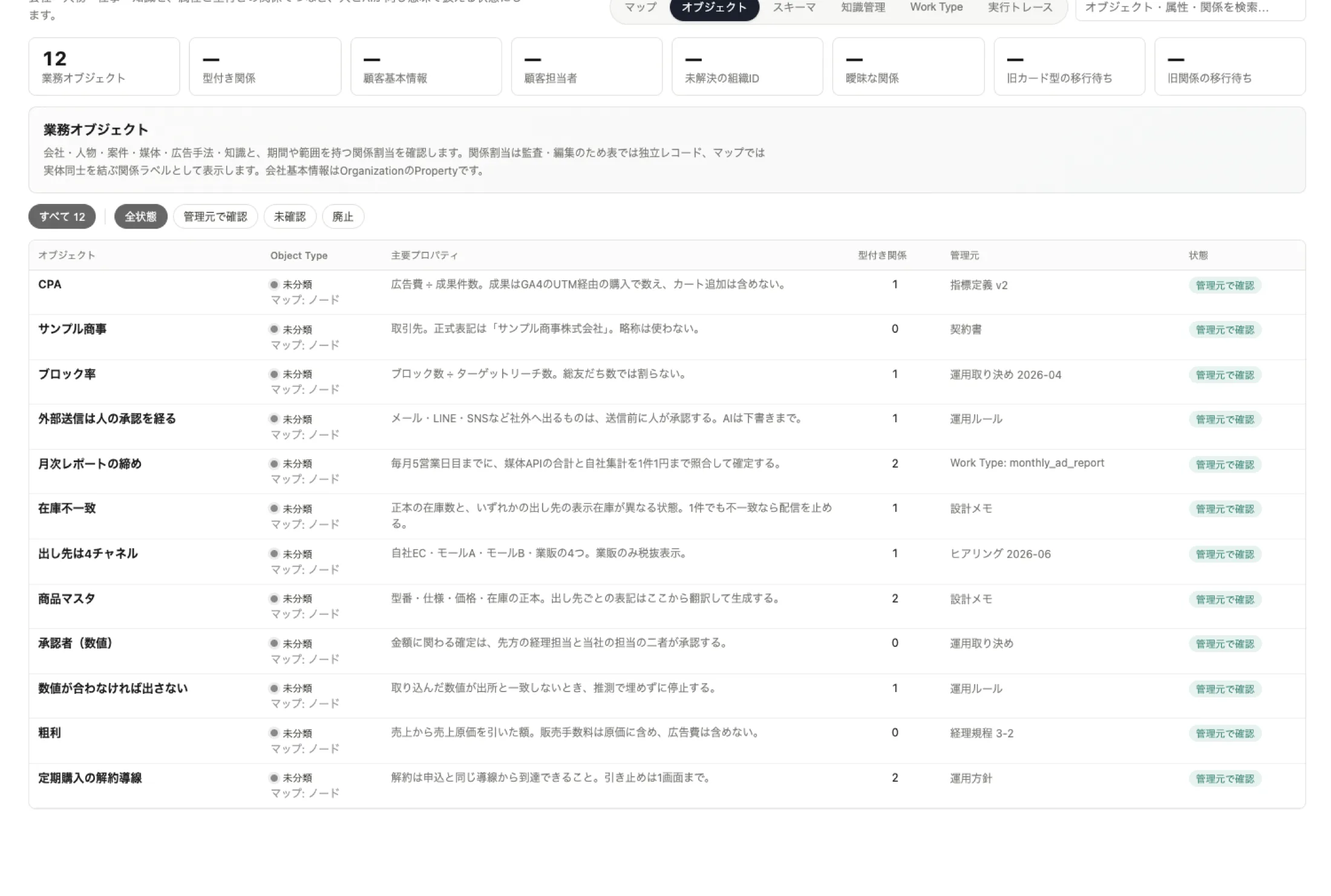Click the オブジェクト column header
The height and width of the screenshot is (896, 1331).
(67, 255)
